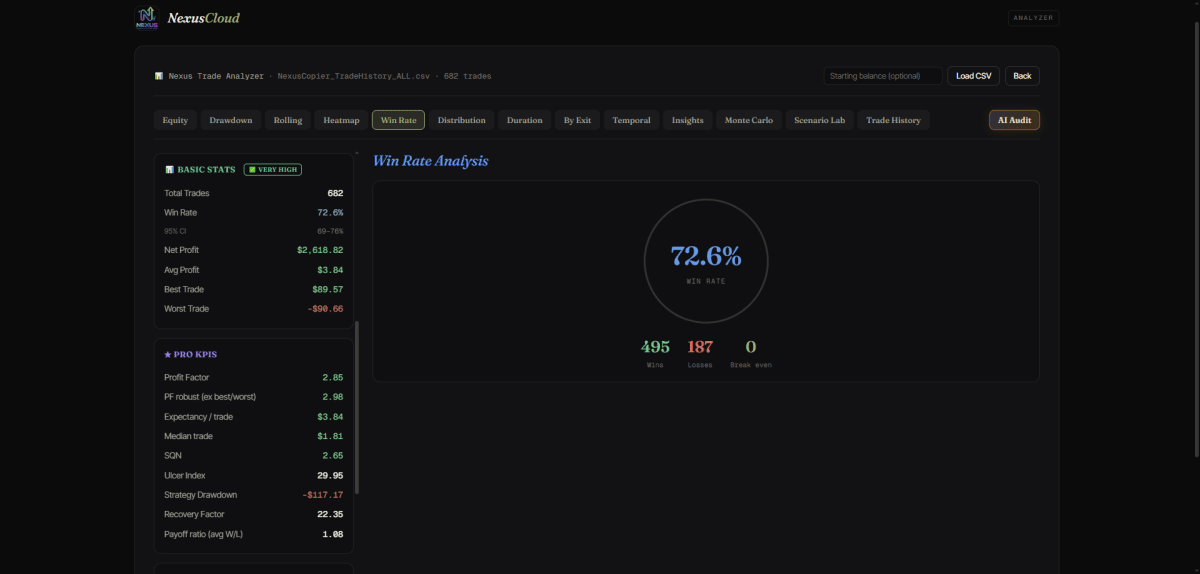Image resolution: width=1200 pixels, height=574 pixels.
Task: Launch the AI Audit button
Action: pyautogui.click(x=1014, y=120)
